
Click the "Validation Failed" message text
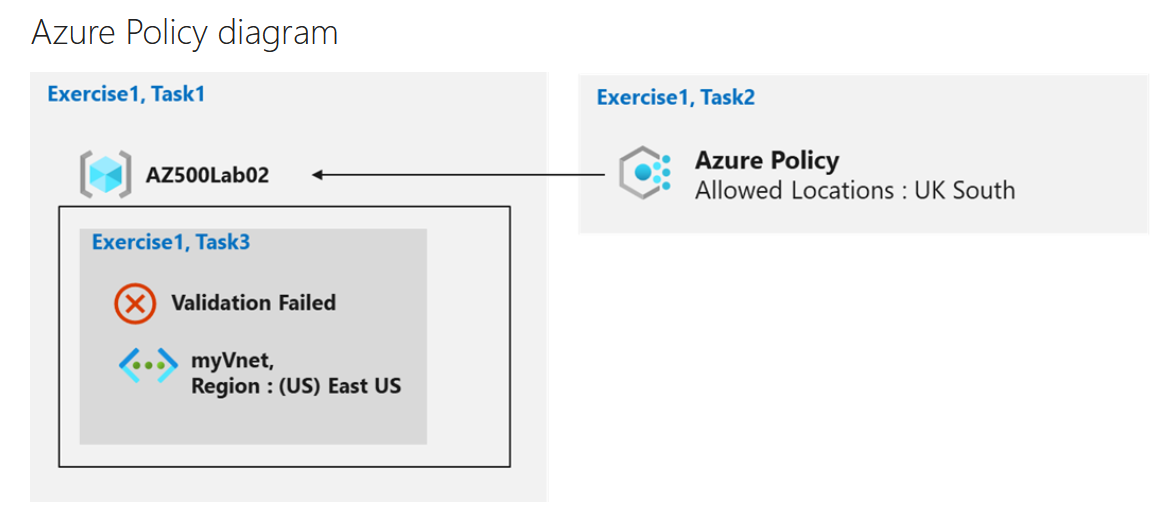click(x=253, y=303)
